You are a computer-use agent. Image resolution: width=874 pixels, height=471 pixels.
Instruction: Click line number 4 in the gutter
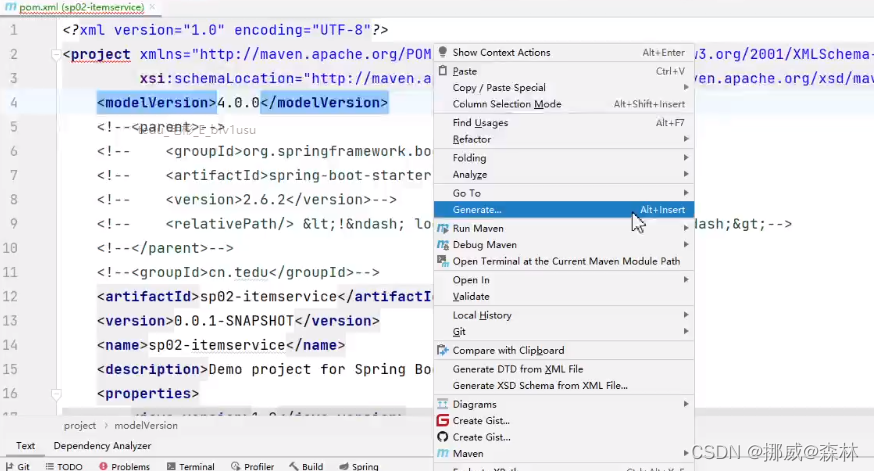point(13,103)
